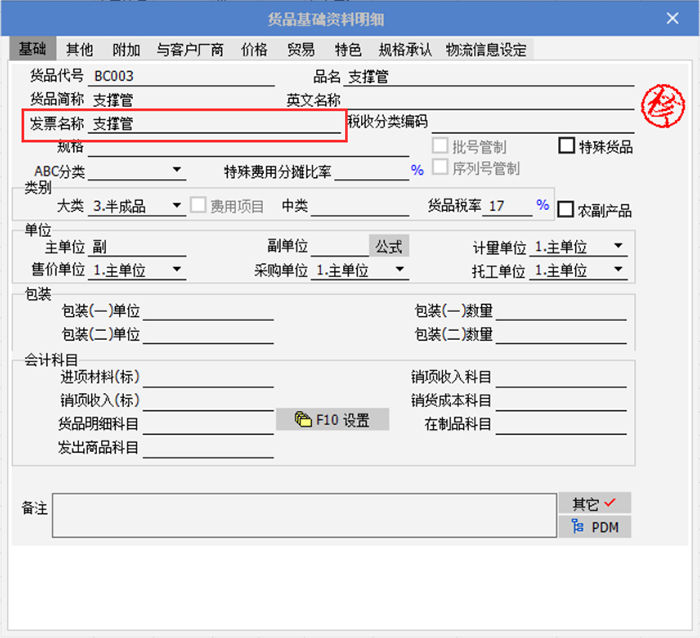This screenshot has width=700, height=638.
Task: Expand the ABC分类 dropdown
Action: point(176,171)
